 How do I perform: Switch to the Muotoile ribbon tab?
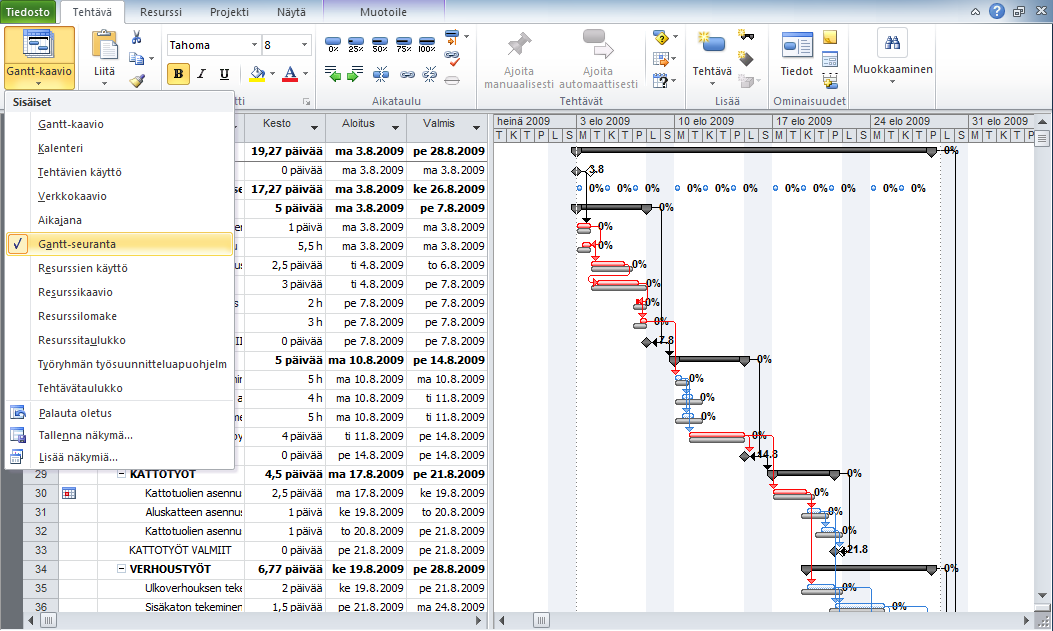[383, 12]
